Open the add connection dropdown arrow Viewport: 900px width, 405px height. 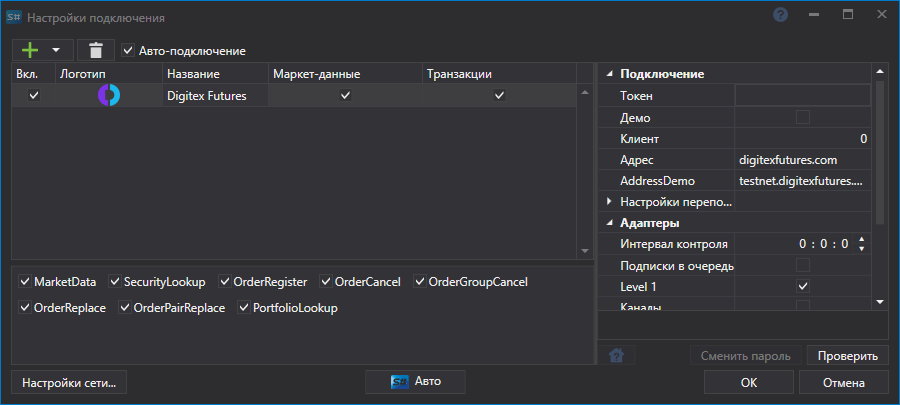(x=56, y=50)
